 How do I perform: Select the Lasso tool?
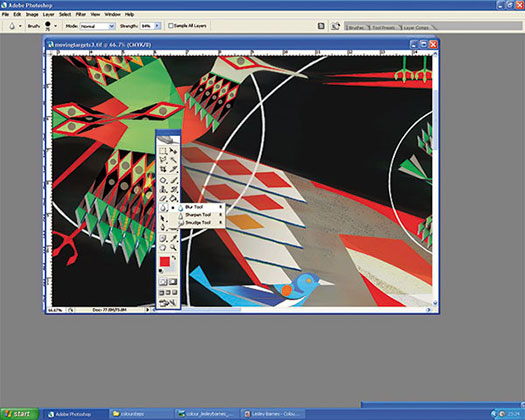tap(163, 160)
